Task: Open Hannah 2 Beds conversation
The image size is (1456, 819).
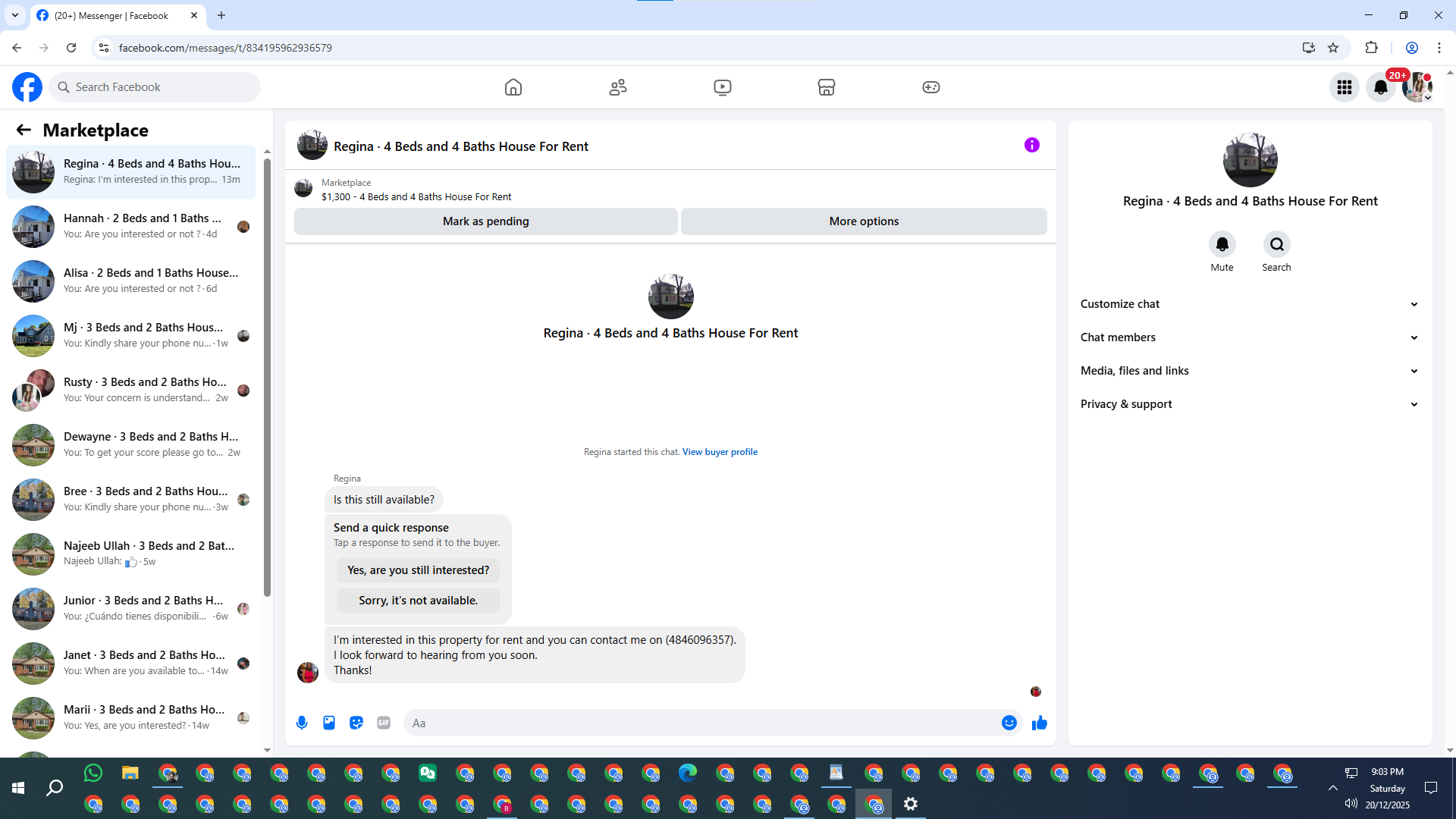Action: [x=131, y=227]
